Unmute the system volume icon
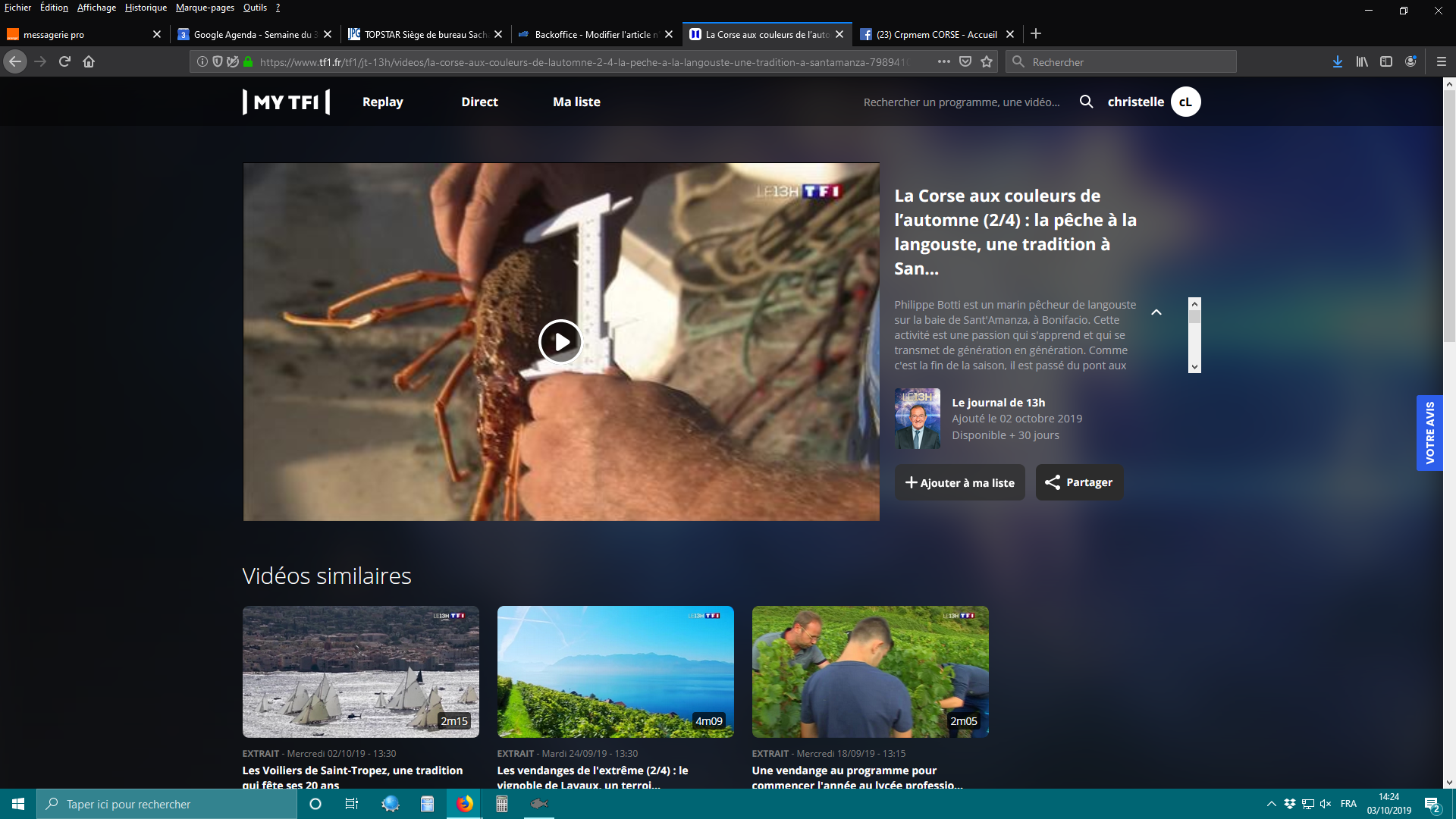Image resolution: width=1456 pixels, height=819 pixels. click(1326, 804)
